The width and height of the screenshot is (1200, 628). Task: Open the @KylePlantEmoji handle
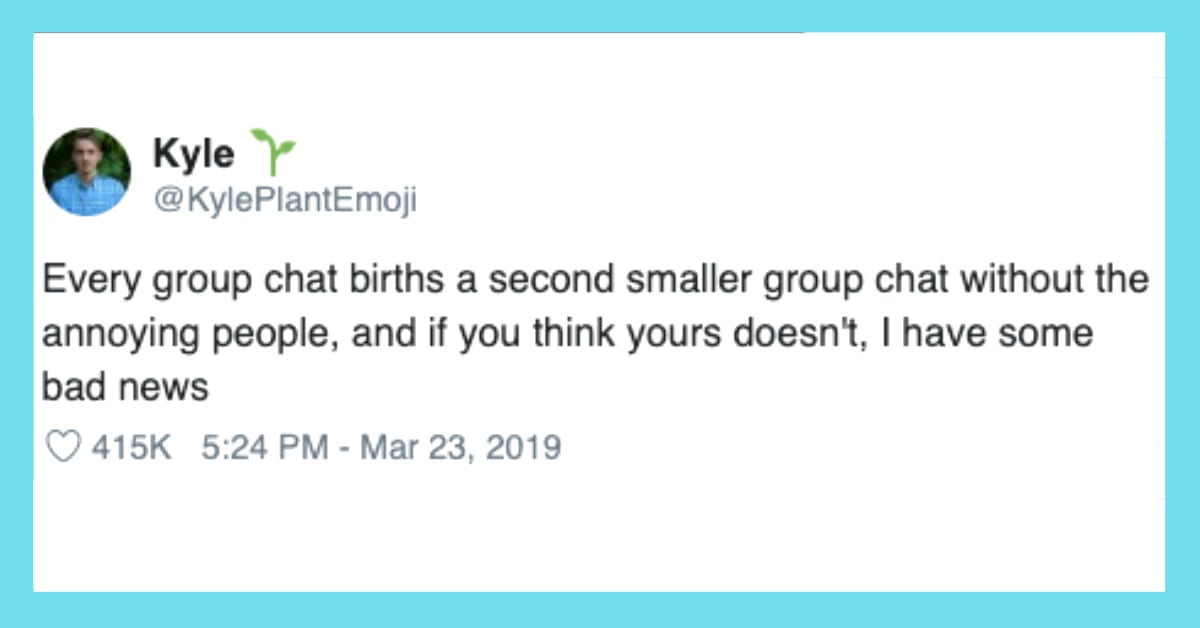[x=283, y=197]
